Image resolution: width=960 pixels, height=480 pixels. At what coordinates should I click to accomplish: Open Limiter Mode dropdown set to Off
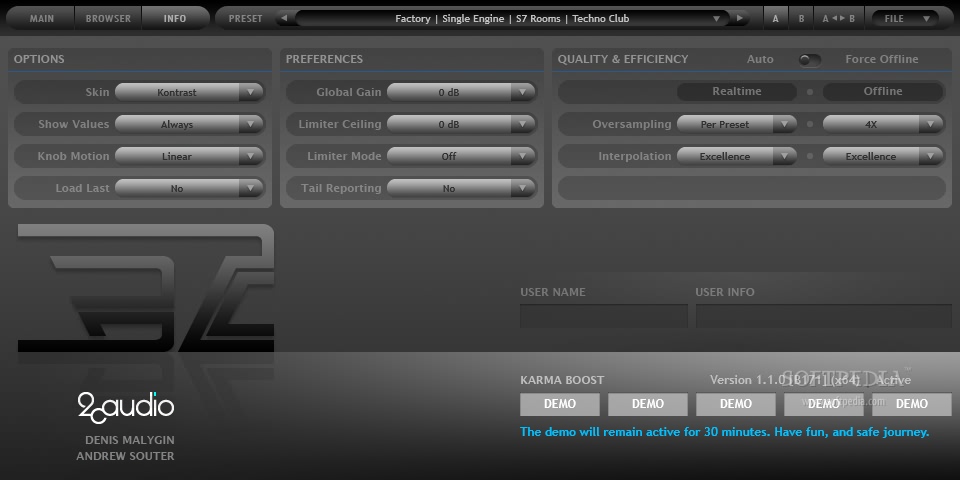coord(461,156)
